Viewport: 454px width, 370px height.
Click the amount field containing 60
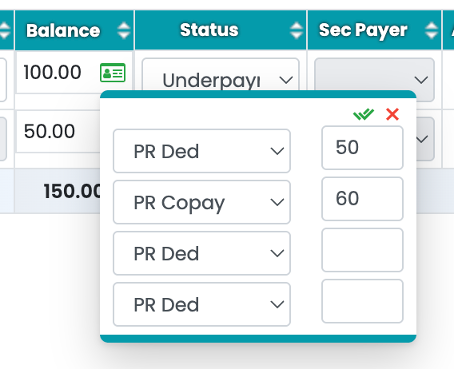[x=362, y=199]
